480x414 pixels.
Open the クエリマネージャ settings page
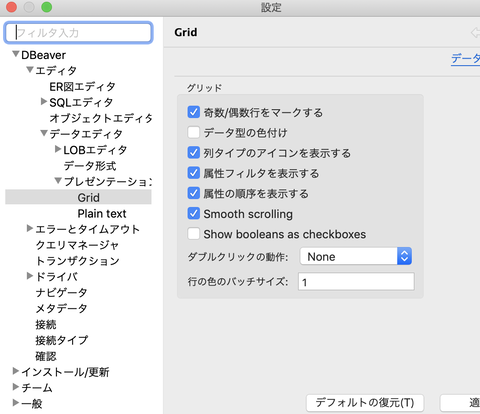77,245
